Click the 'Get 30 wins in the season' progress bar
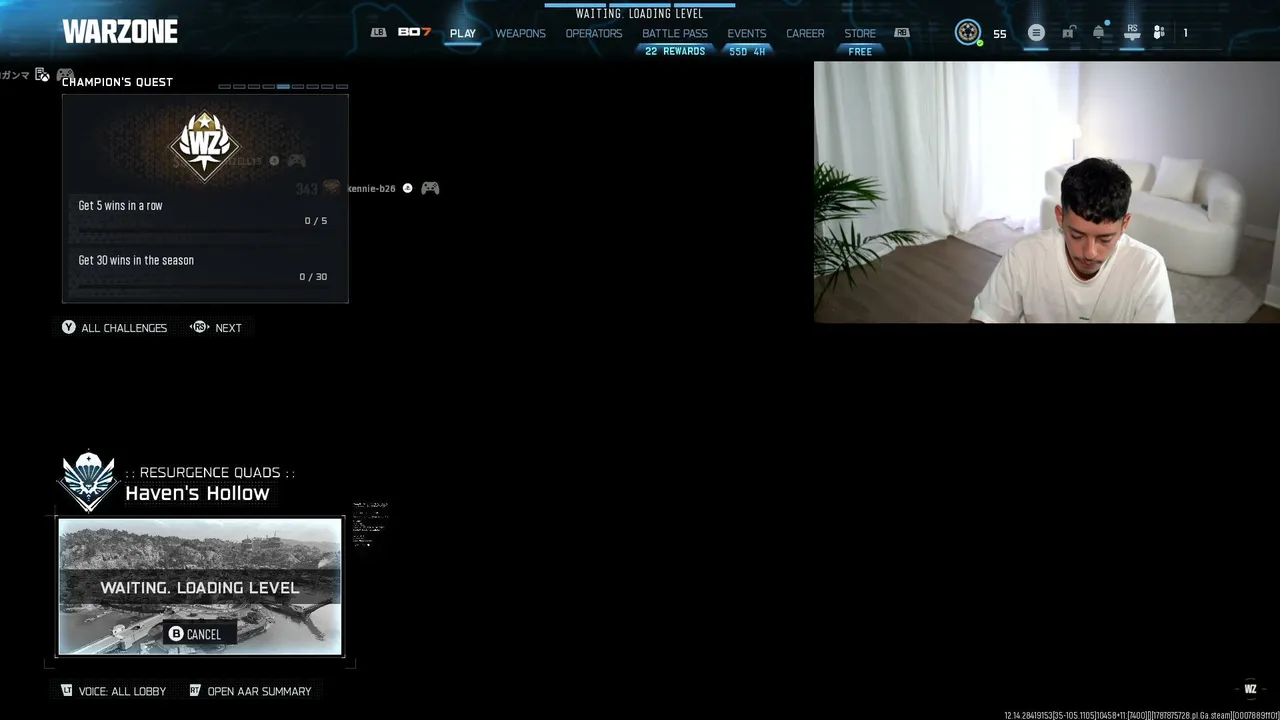 [203, 286]
